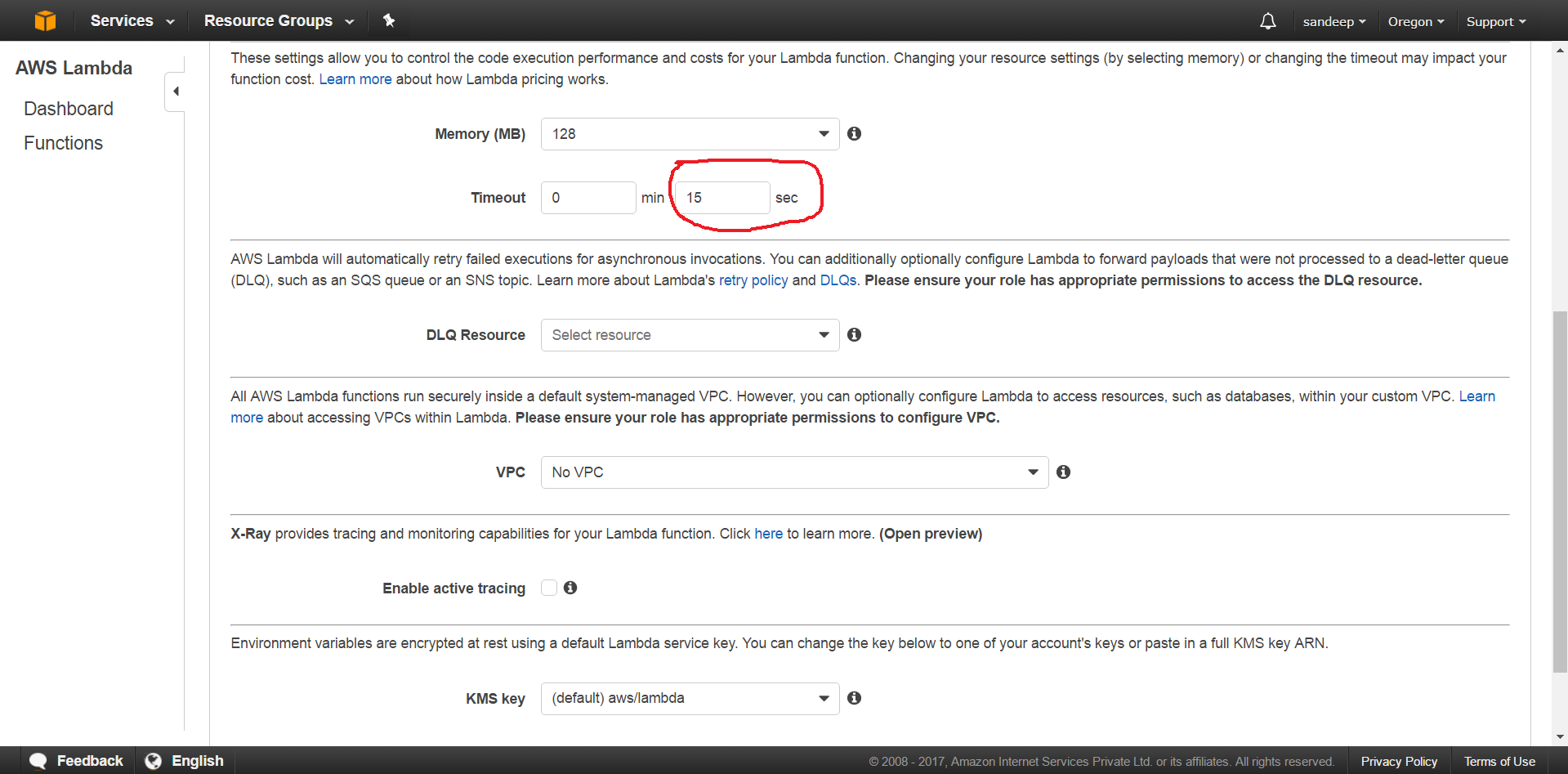Show info for DLQ Resource
The width and height of the screenshot is (1568, 774).
[x=854, y=334]
